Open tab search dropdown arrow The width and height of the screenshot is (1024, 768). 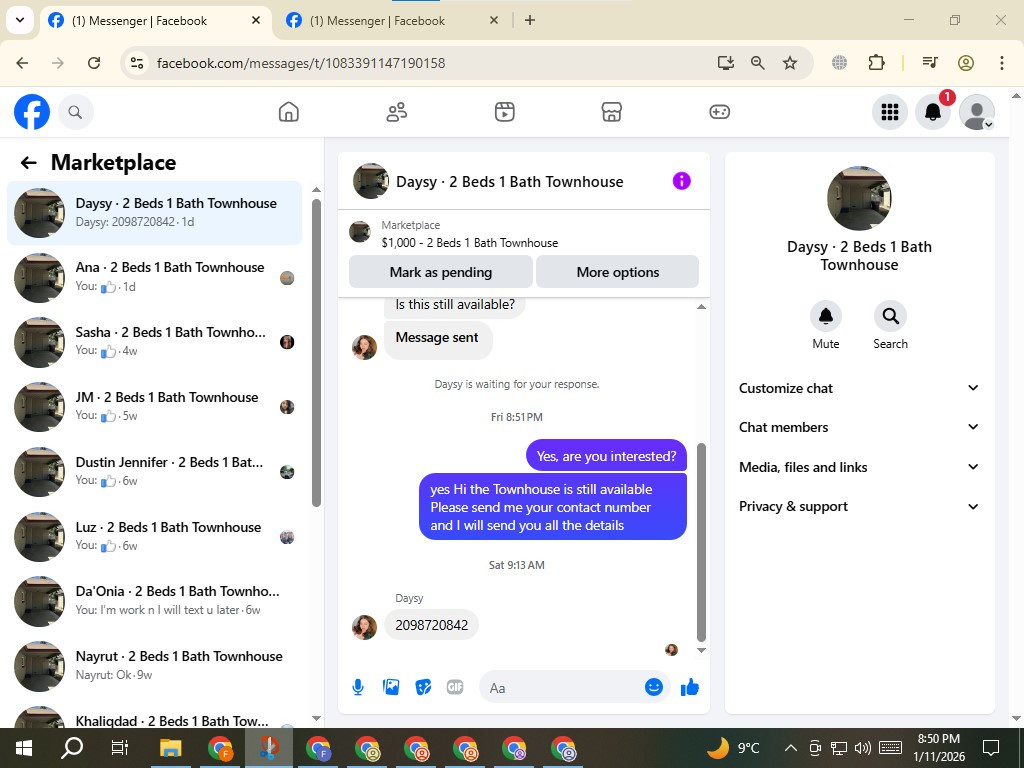click(x=20, y=20)
